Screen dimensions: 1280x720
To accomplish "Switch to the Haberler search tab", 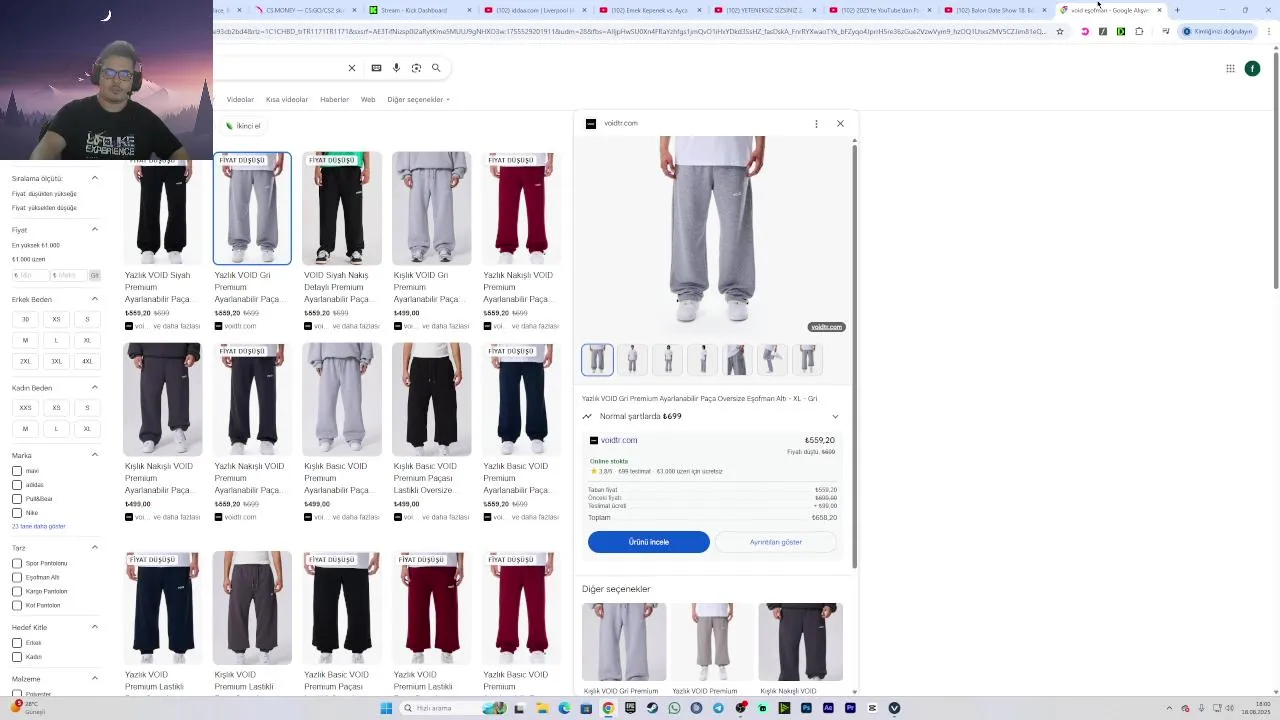I will pyautogui.click(x=334, y=100).
